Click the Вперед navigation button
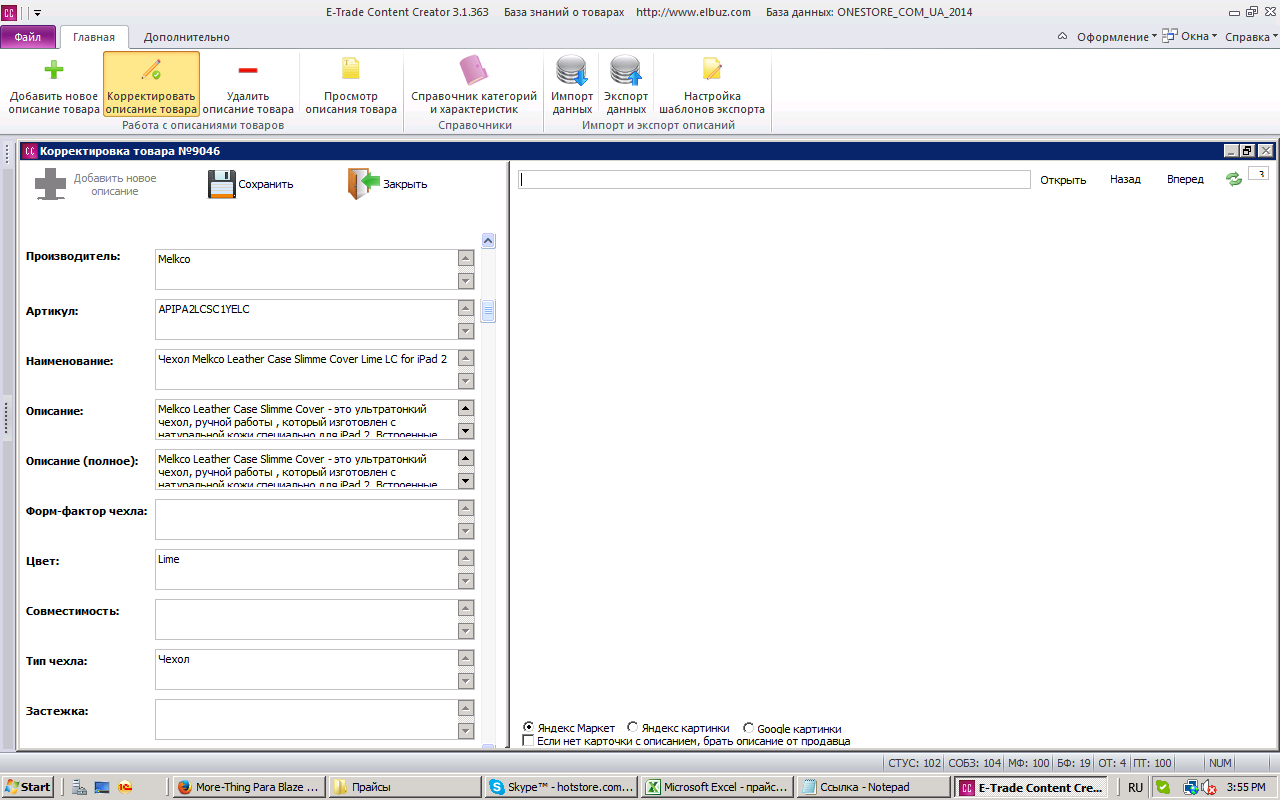Viewport: 1280px width, 800px height. pyautogui.click(x=1185, y=180)
